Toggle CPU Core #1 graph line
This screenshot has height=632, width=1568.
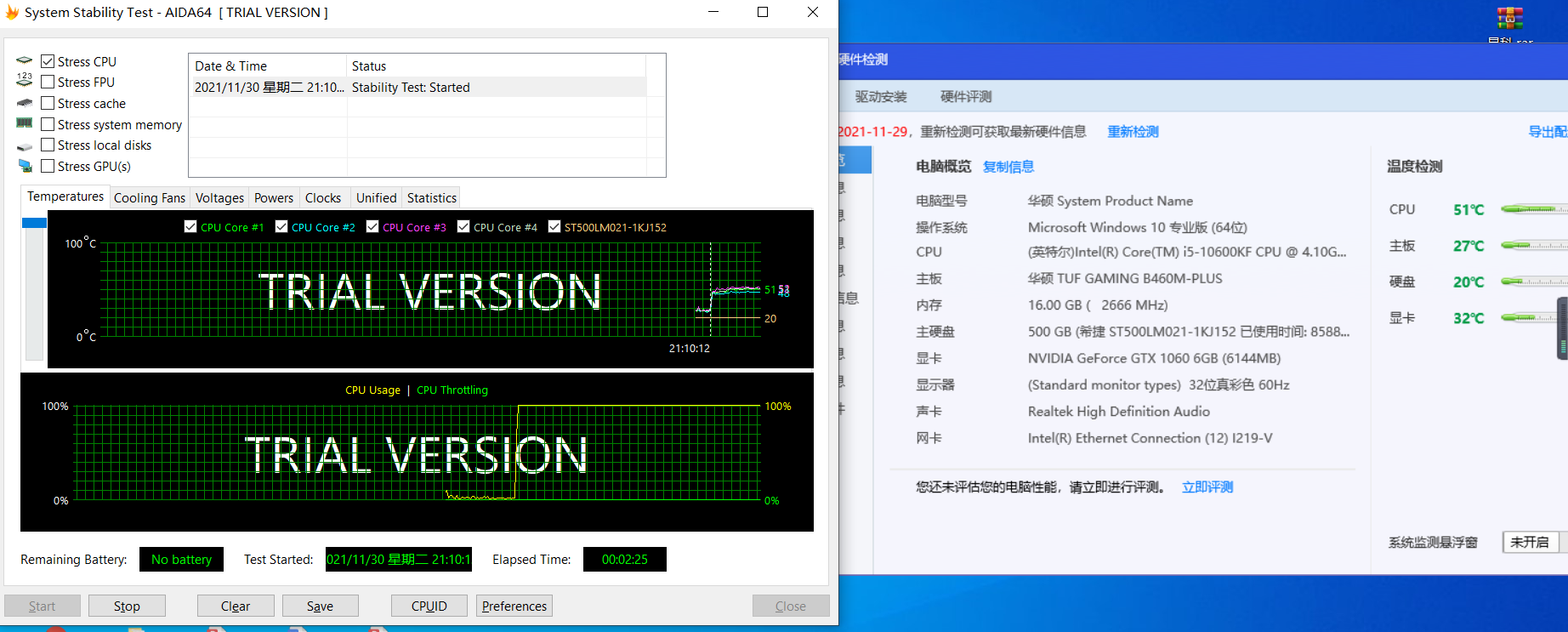coord(190,226)
